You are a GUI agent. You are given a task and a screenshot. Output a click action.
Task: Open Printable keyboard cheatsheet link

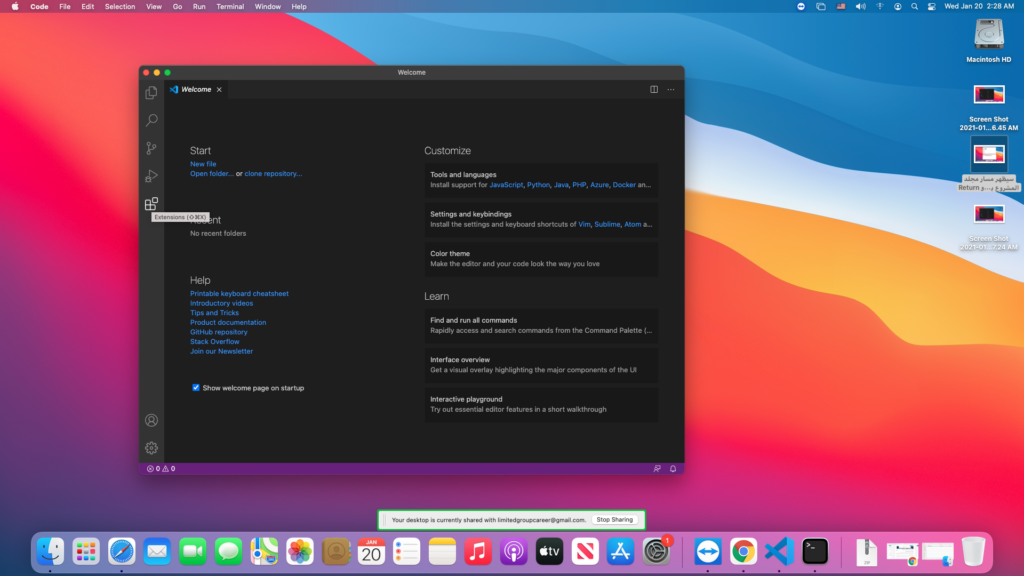[x=239, y=294]
